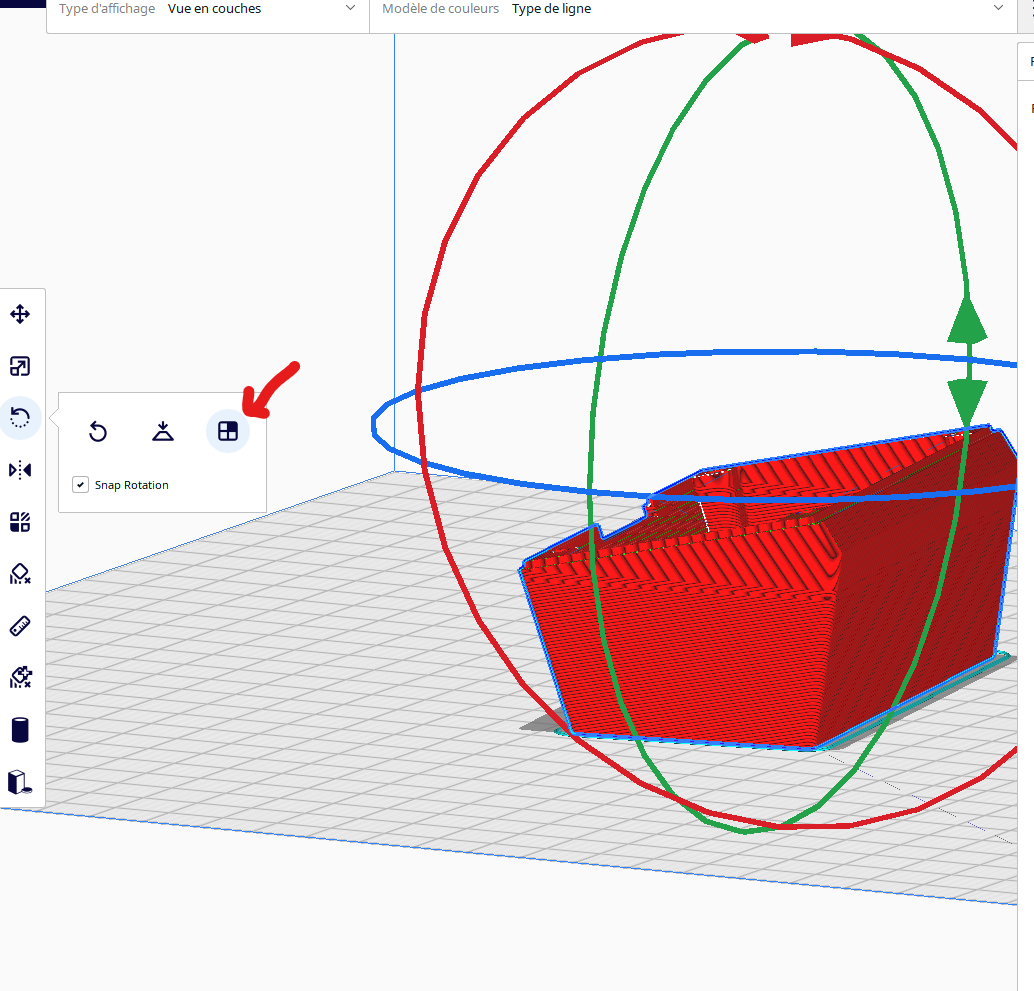
Task: Select the red sliced model
Action: pos(758,626)
